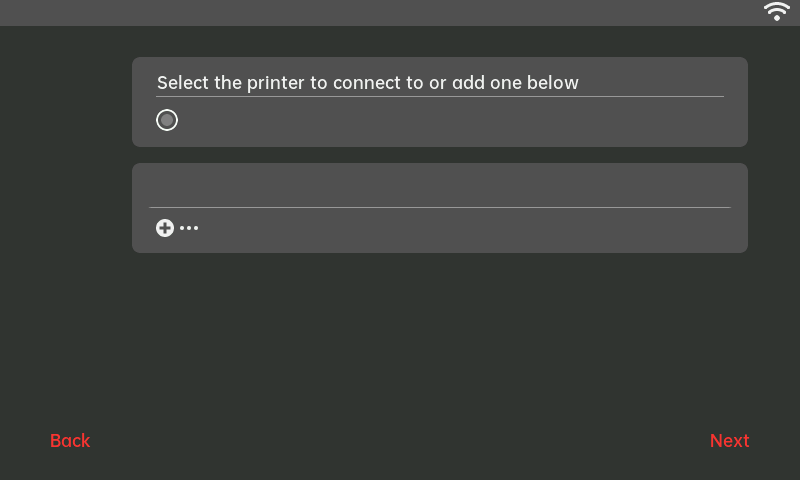
Task: Select the unlabeled printer radio button
Action: (x=167, y=120)
